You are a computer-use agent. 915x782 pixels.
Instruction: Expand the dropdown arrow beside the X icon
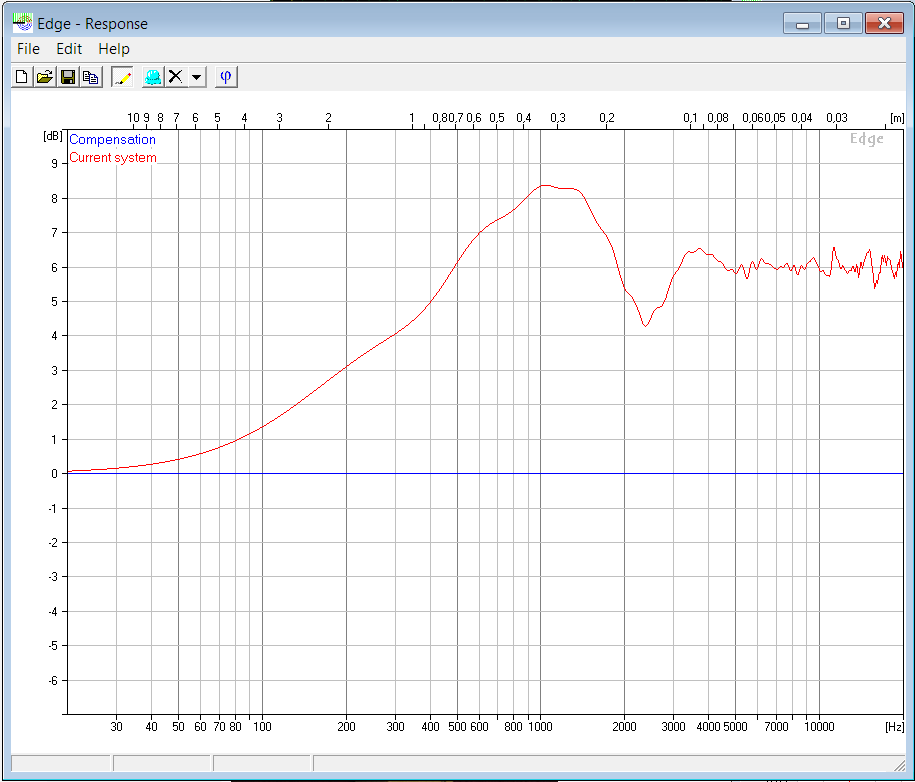196,77
